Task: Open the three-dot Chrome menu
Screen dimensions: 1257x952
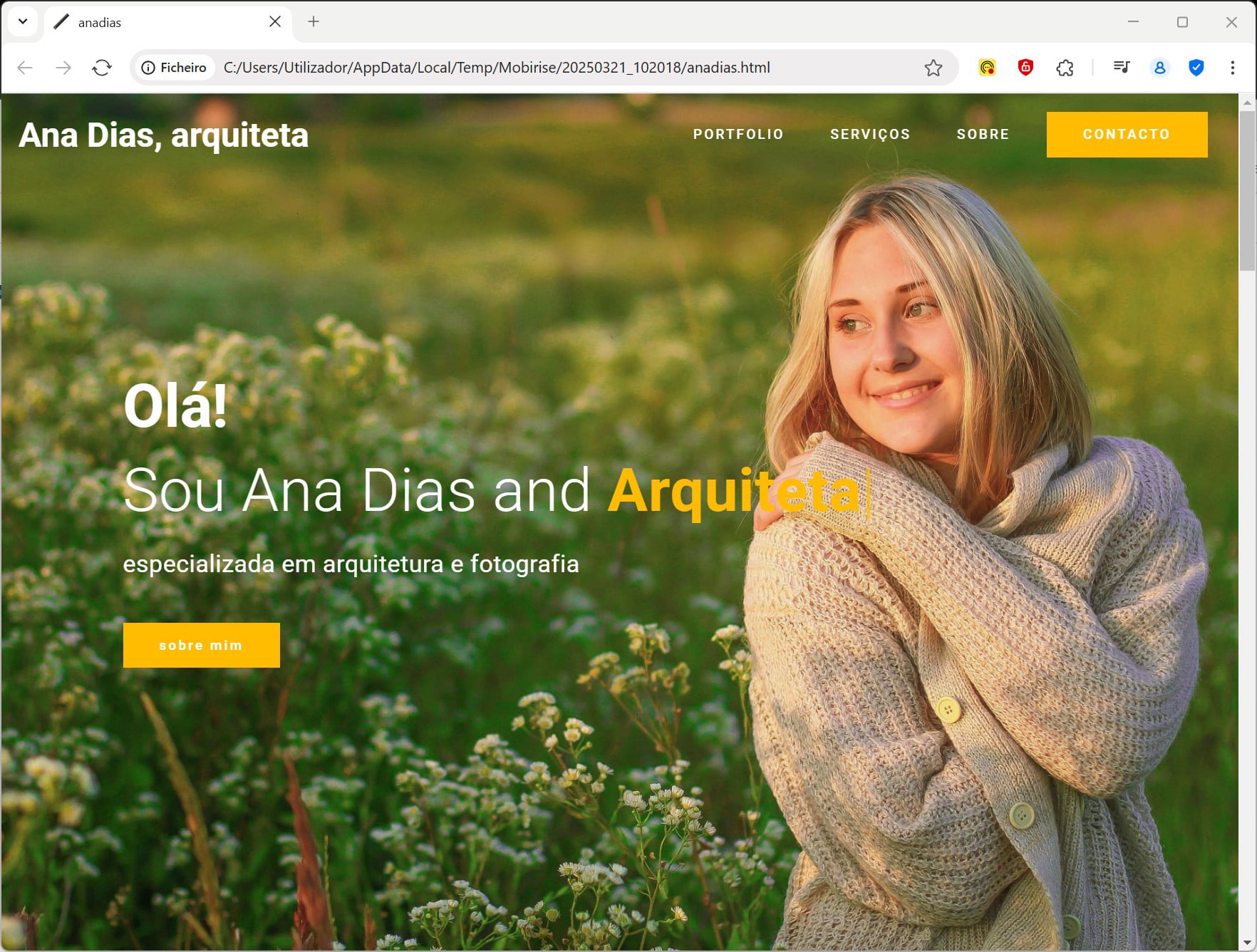Action: click(1232, 68)
